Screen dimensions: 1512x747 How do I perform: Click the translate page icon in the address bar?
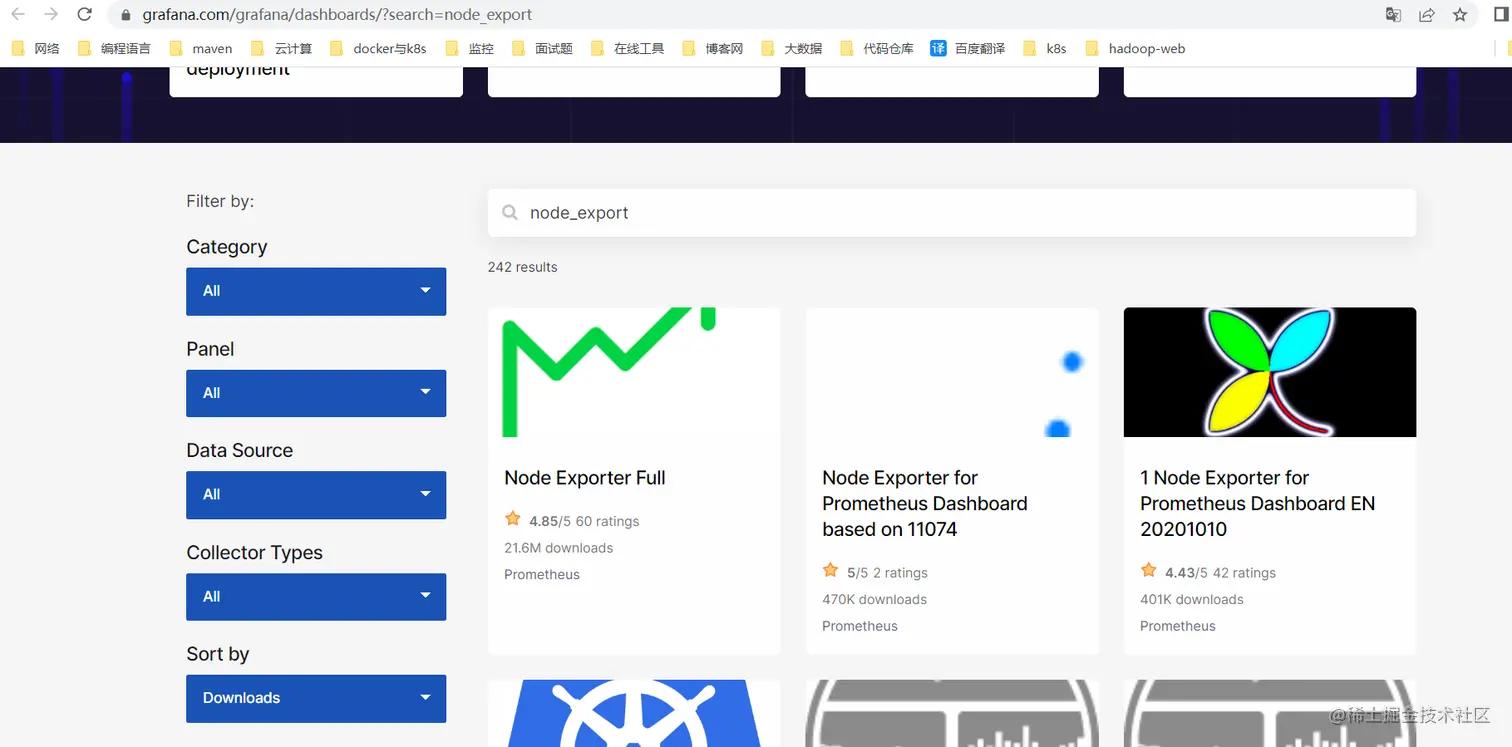[x=1393, y=15]
